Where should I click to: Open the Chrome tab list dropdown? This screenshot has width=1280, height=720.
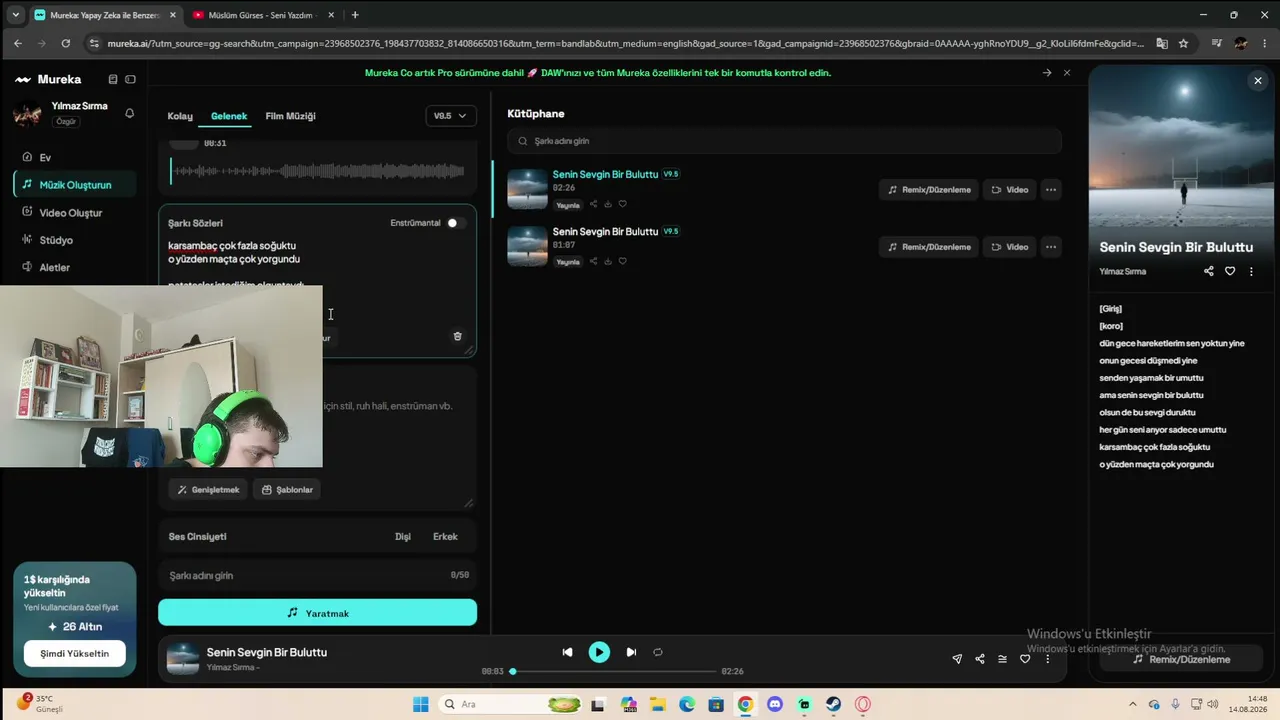point(15,15)
